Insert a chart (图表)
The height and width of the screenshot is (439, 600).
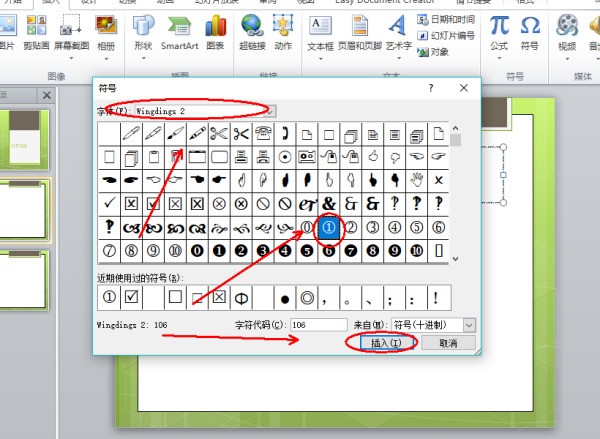215,33
